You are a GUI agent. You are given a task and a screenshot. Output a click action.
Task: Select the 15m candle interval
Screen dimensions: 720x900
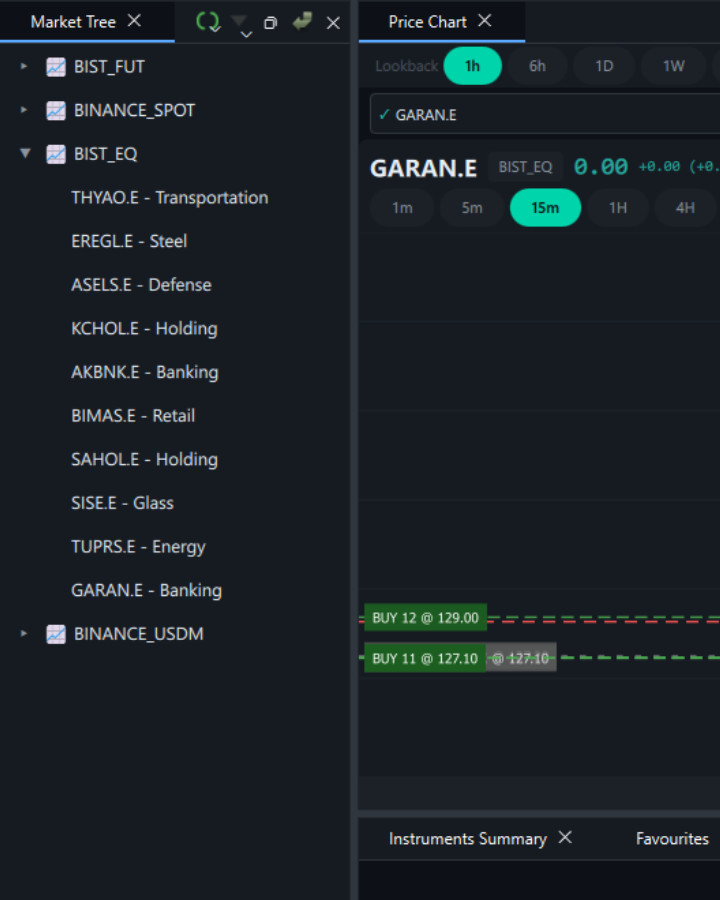tap(545, 208)
